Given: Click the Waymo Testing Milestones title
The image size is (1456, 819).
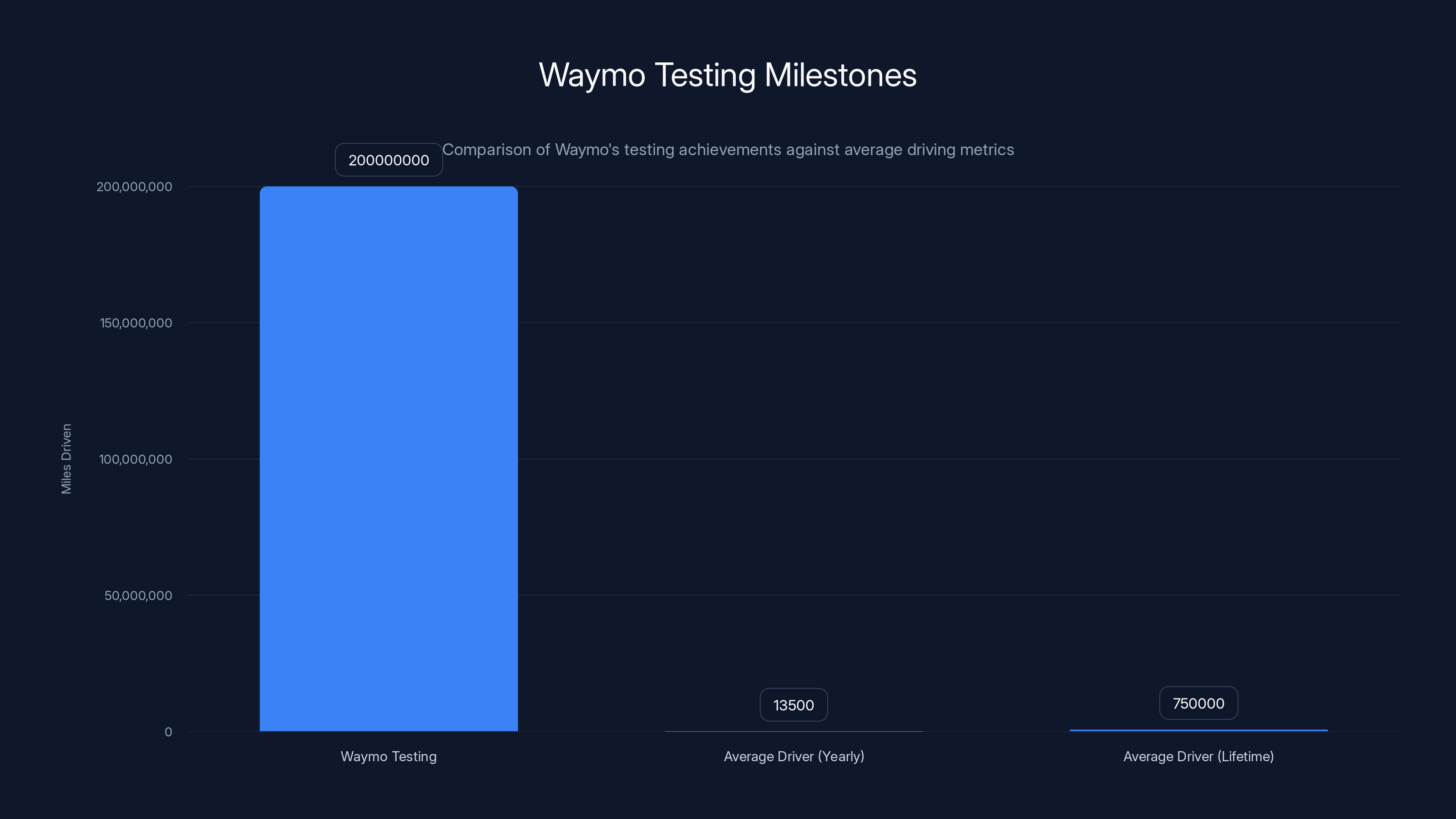Looking at the screenshot, I should 728,75.
